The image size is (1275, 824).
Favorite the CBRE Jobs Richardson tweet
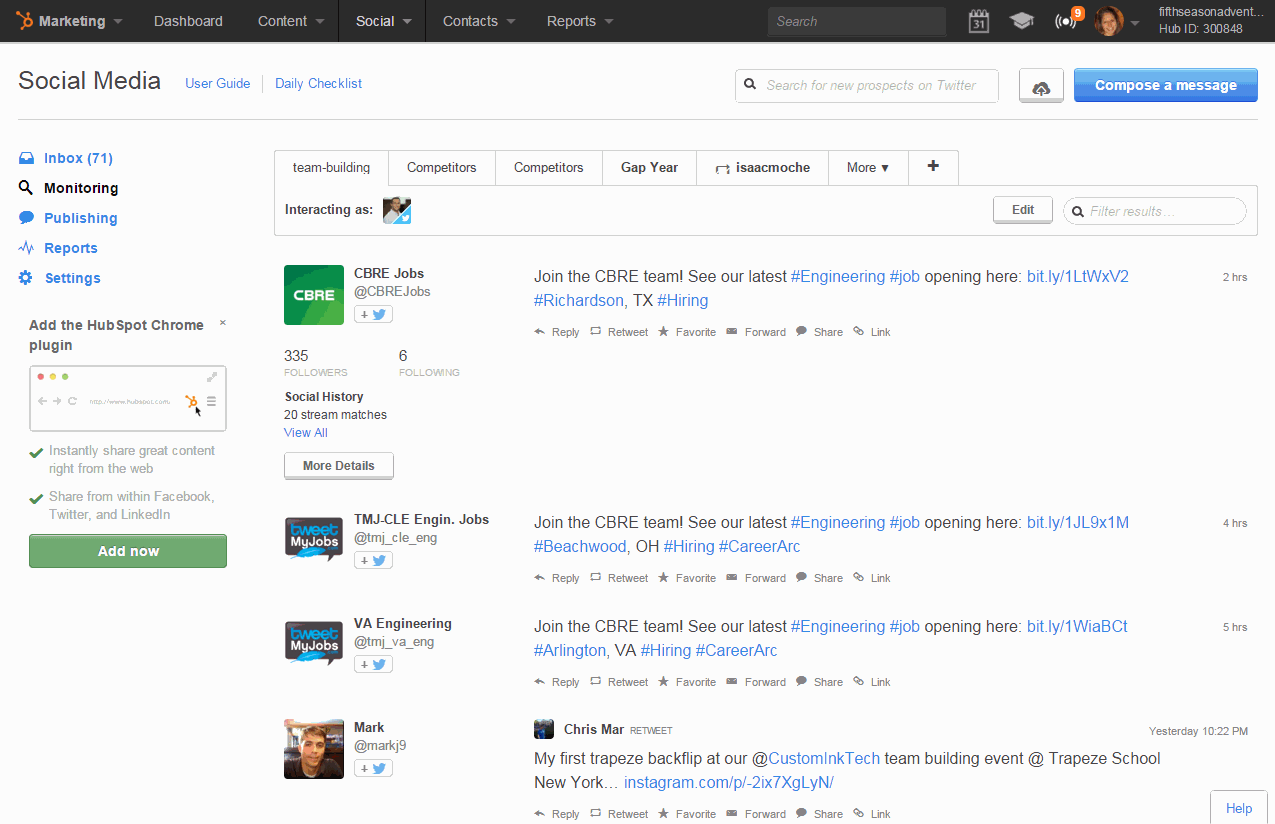click(687, 332)
